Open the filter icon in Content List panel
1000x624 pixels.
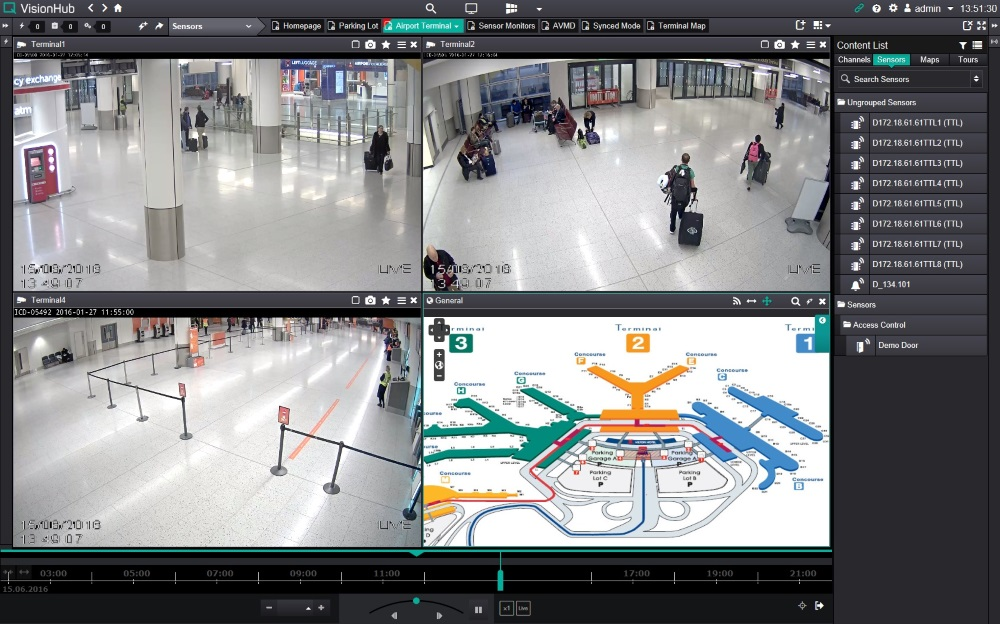click(962, 44)
